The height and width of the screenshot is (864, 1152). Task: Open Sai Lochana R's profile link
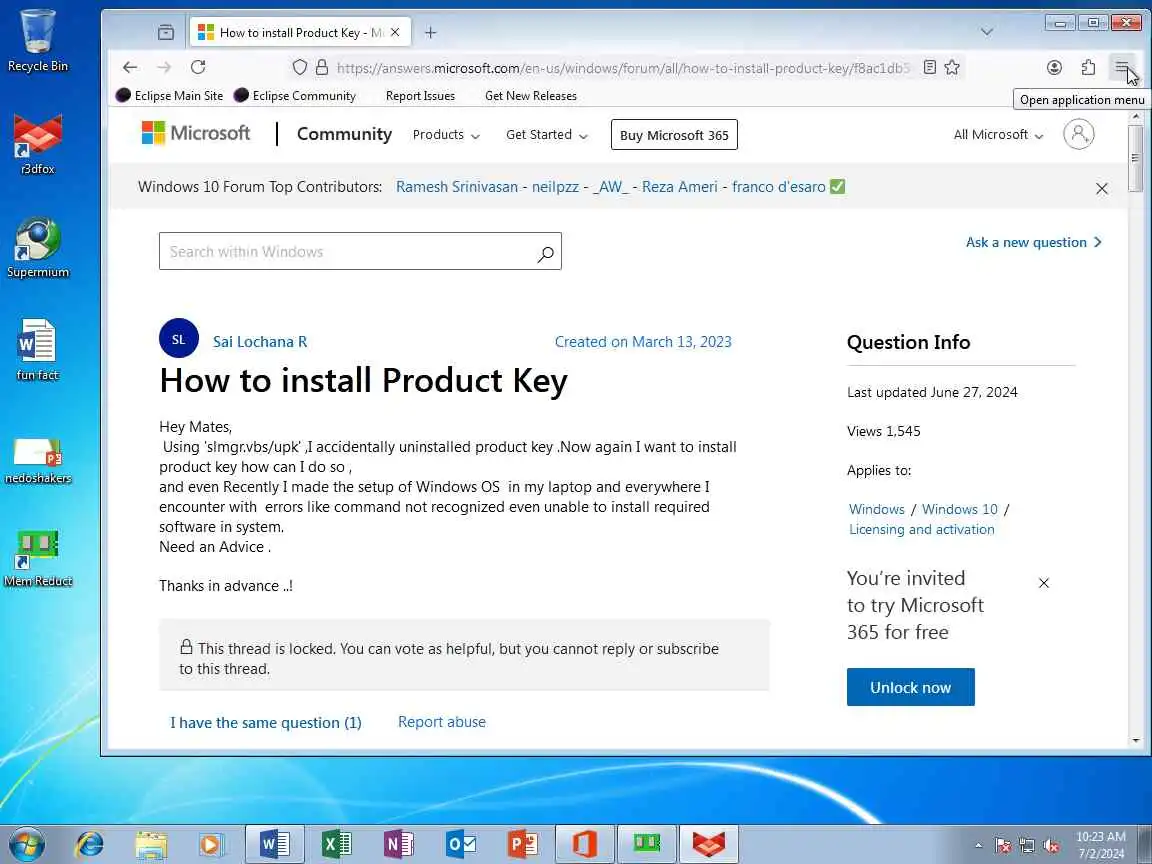click(x=260, y=342)
